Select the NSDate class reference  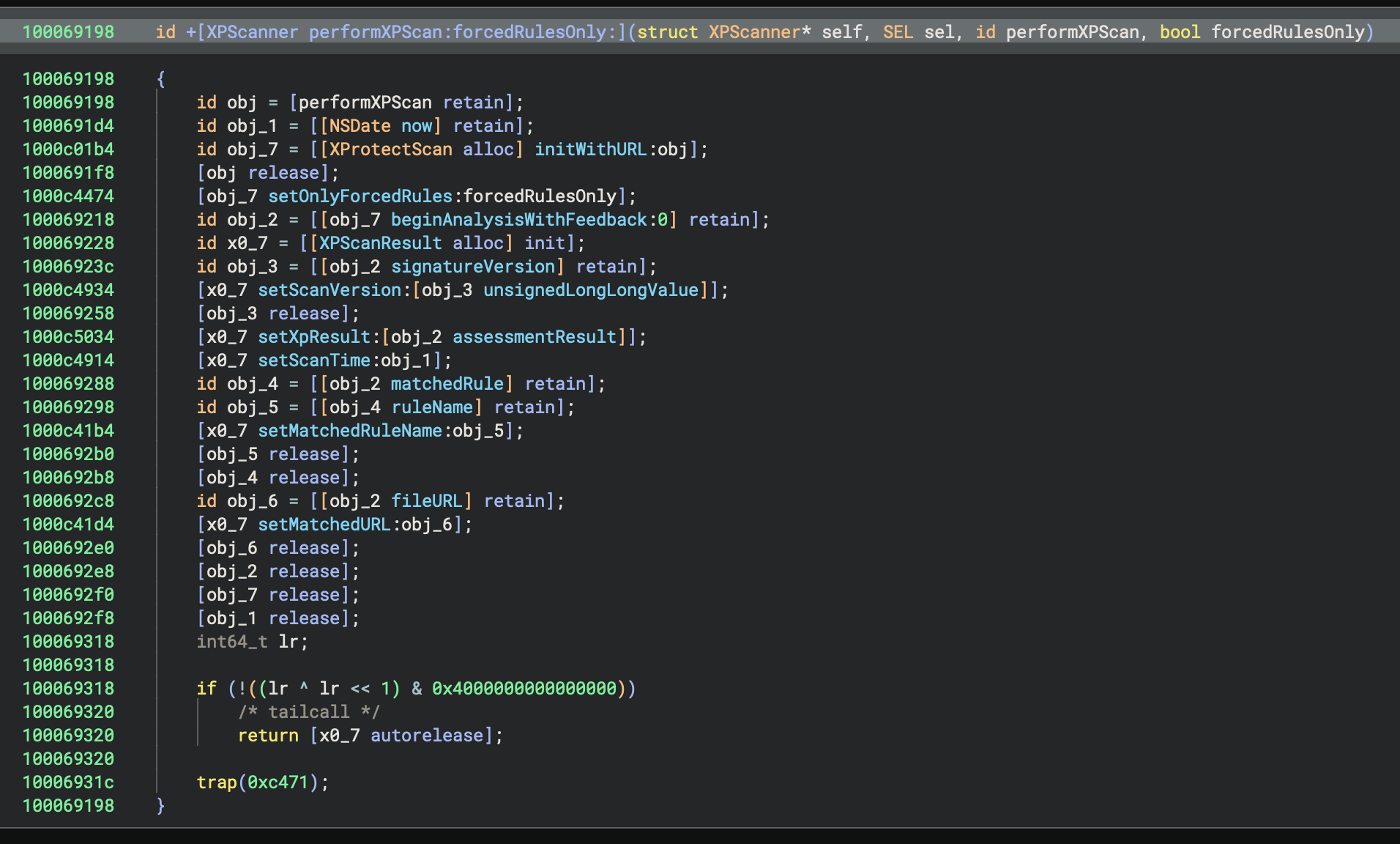(360, 126)
